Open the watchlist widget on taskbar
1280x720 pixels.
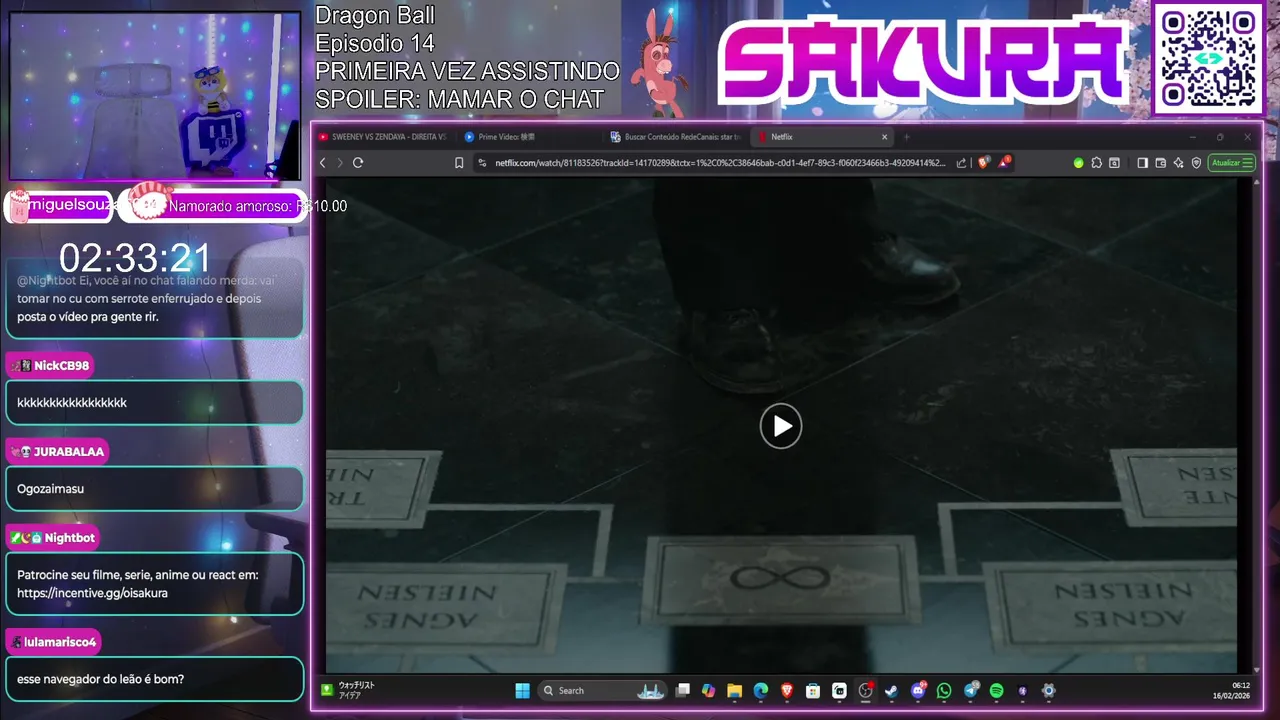[348, 690]
